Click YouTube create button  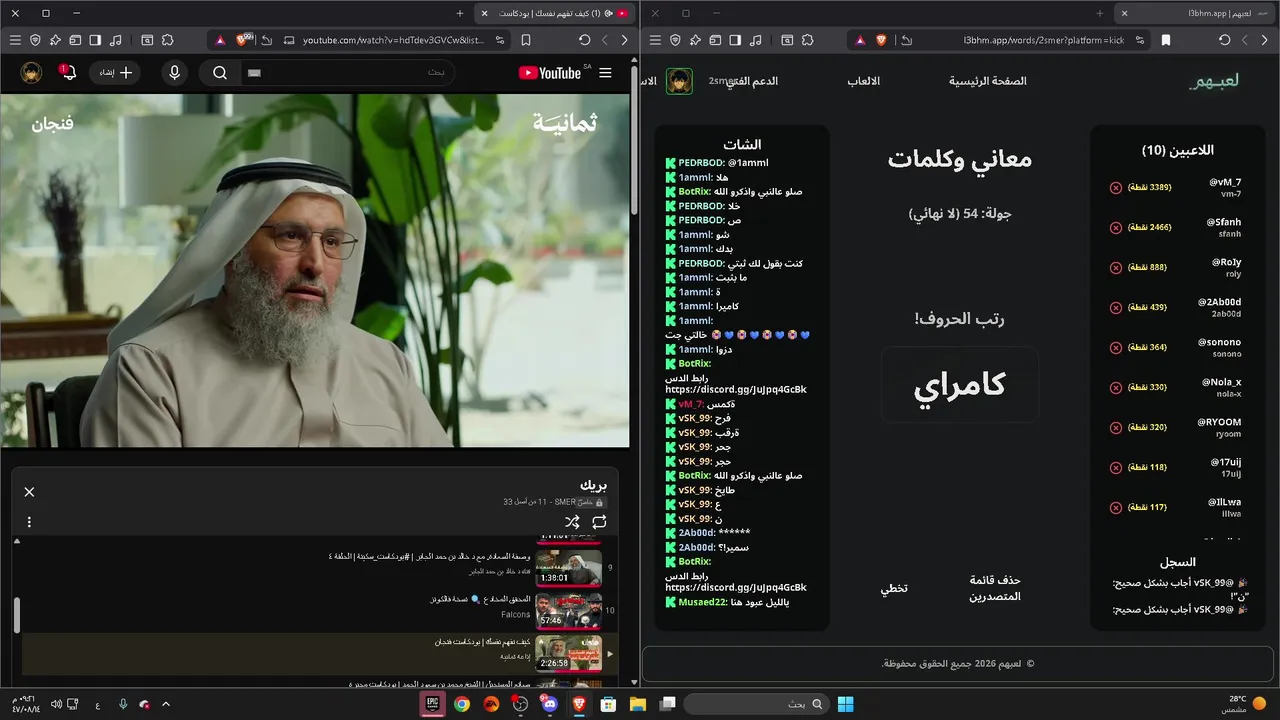pos(115,73)
